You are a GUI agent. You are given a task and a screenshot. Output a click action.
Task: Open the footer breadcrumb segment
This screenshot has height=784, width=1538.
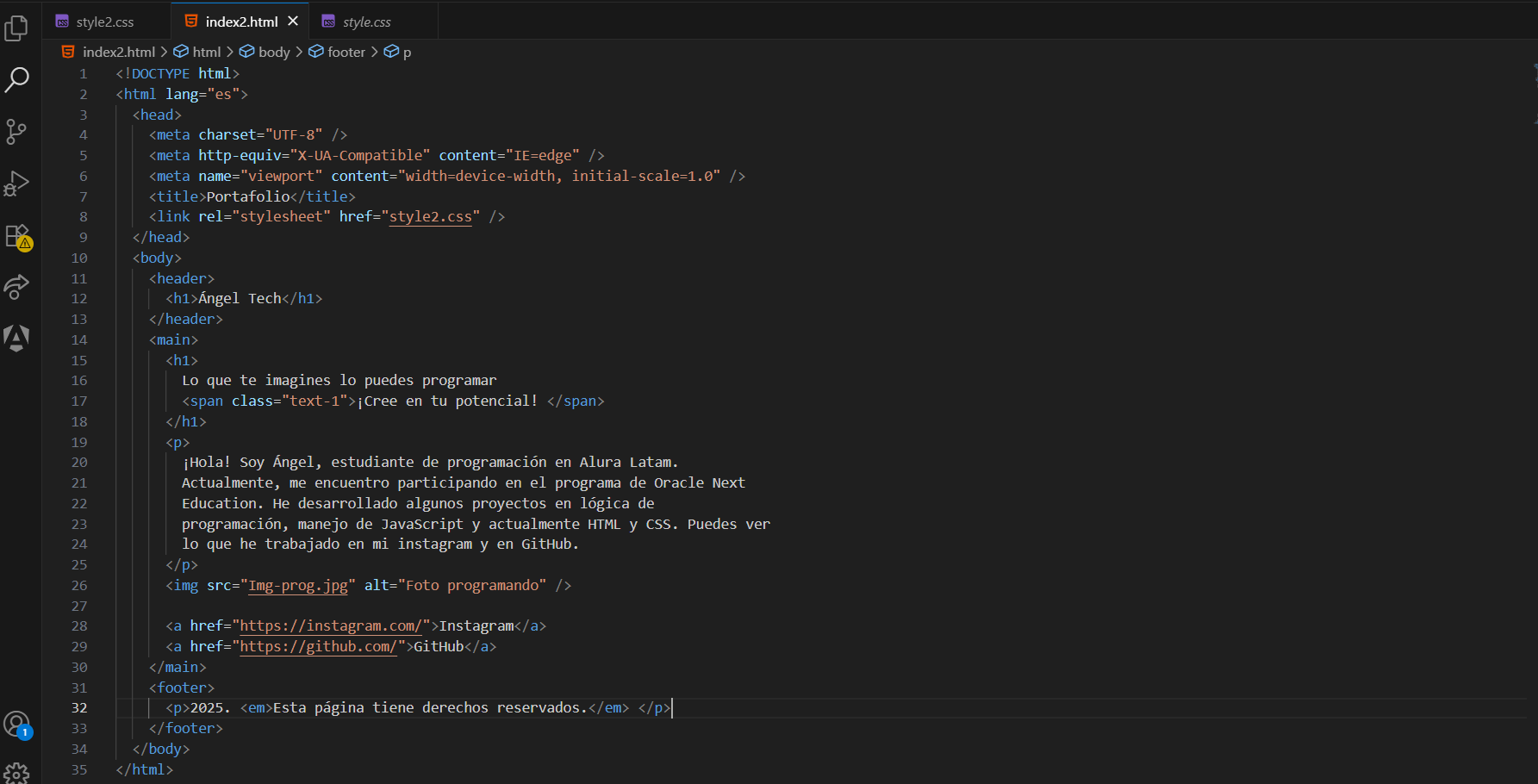click(346, 52)
